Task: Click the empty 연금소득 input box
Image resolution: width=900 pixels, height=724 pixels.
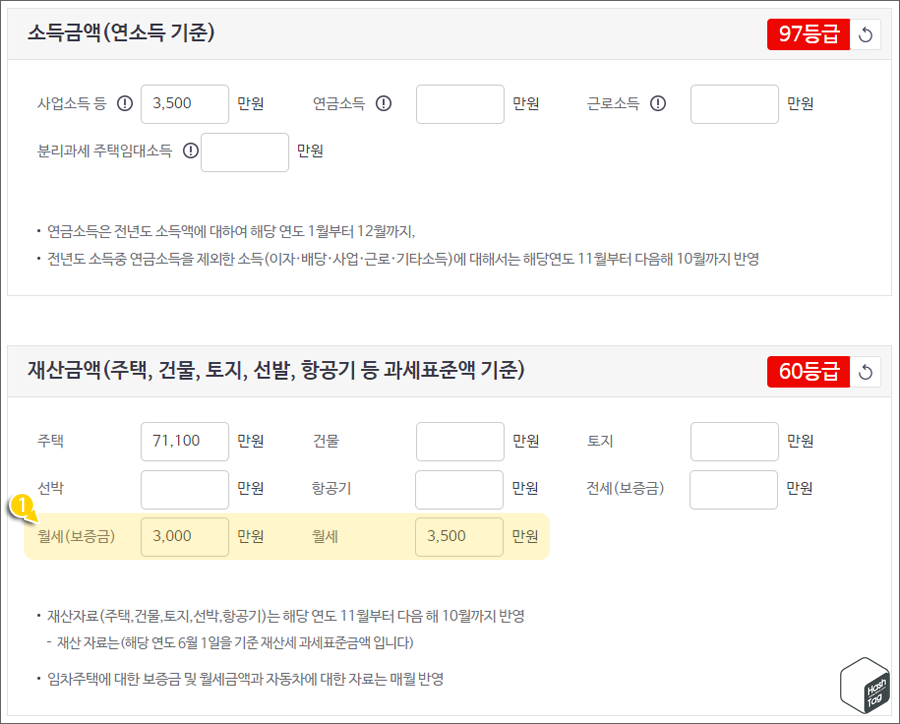Action: click(459, 103)
